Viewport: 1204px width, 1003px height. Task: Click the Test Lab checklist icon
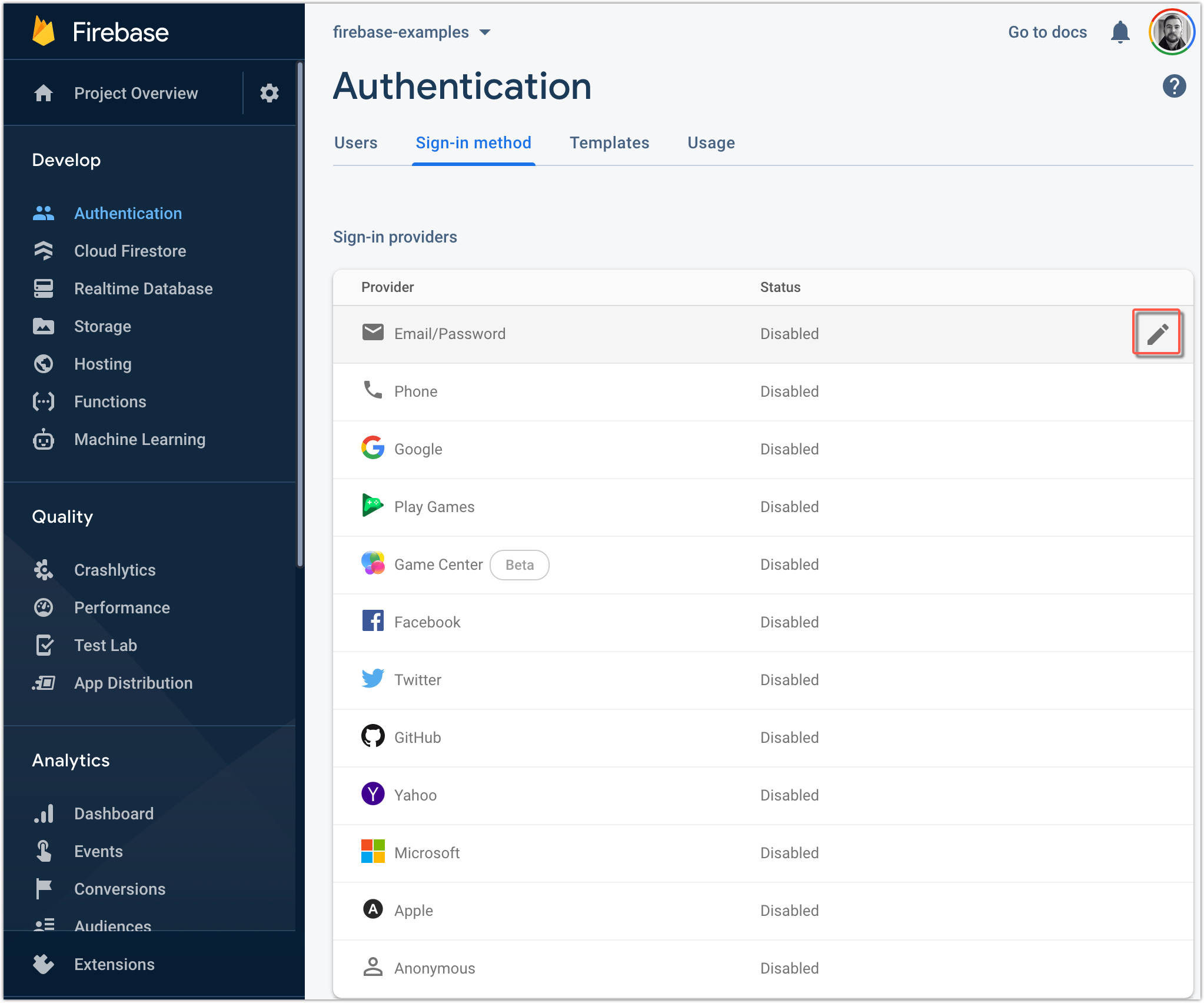pyautogui.click(x=45, y=645)
